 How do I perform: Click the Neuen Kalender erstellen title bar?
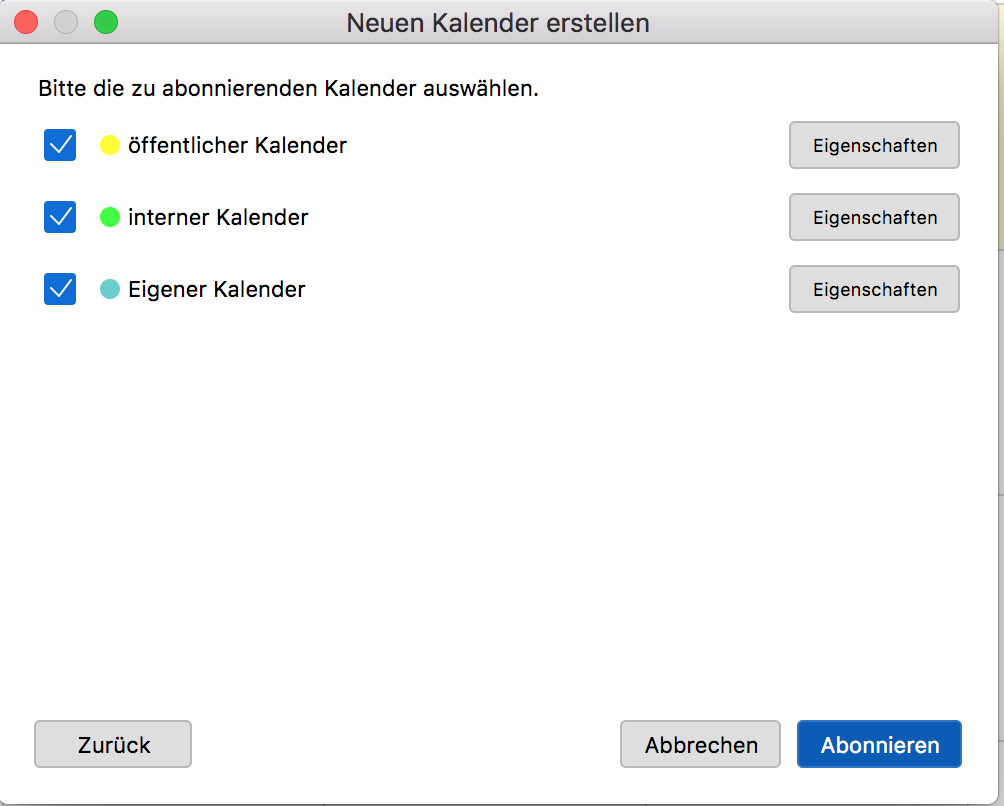(x=498, y=22)
